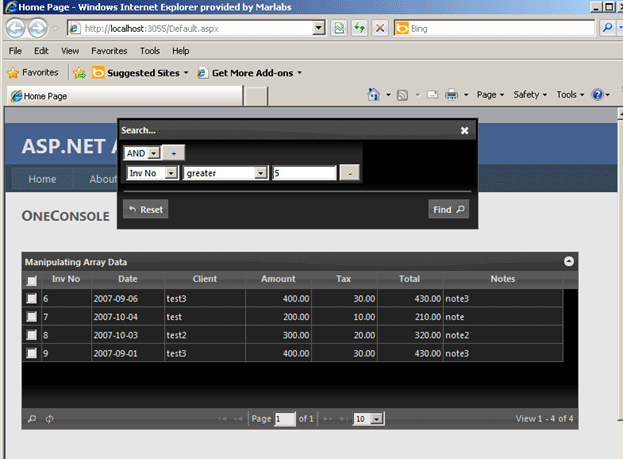The height and width of the screenshot is (459, 623).
Task: Select the Home Page browser tab
Action: tap(125, 96)
